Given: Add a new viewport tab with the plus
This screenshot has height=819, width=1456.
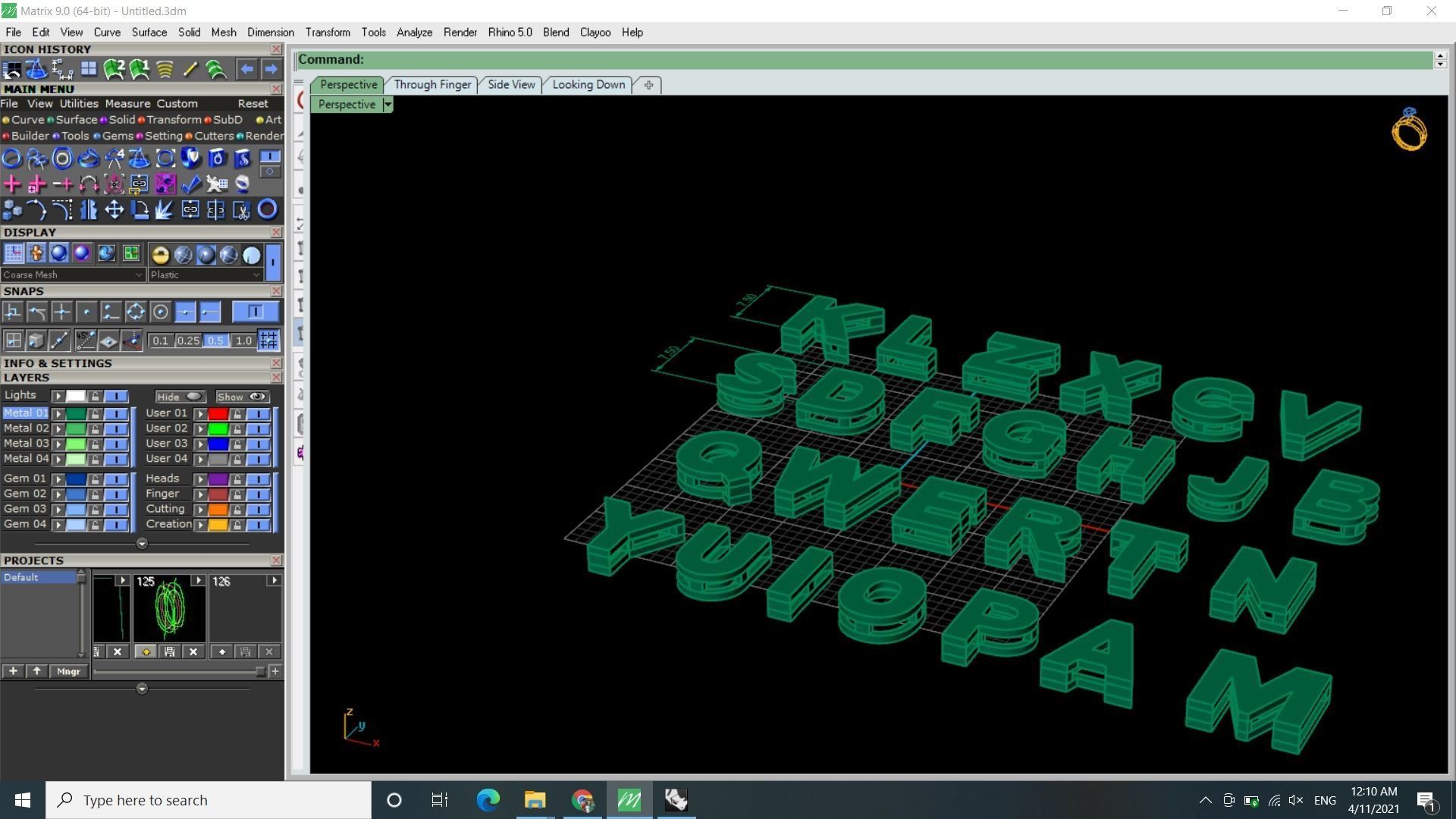Looking at the screenshot, I should click(x=648, y=85).
